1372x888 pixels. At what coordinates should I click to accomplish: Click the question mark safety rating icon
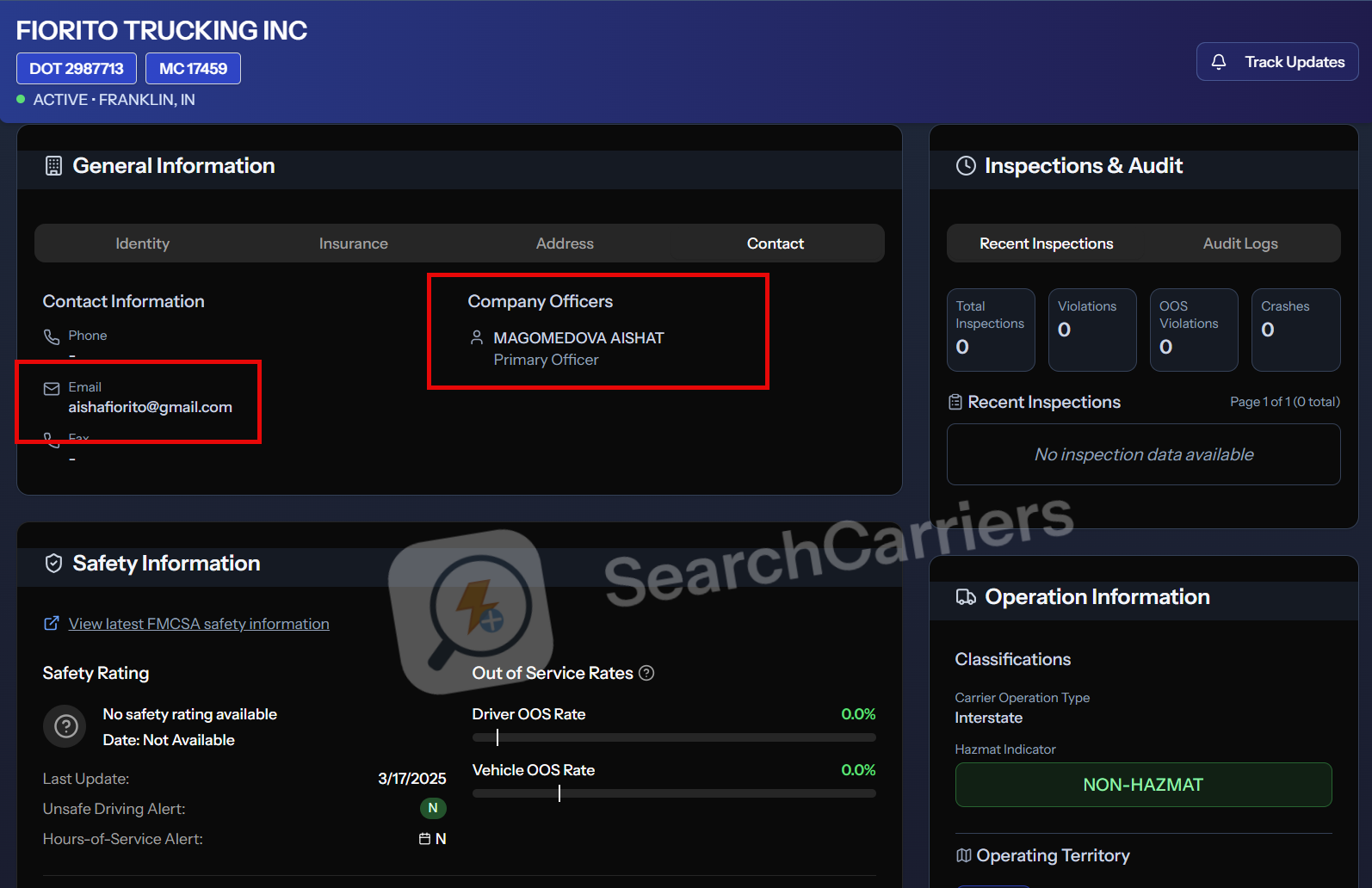point(66,727)
